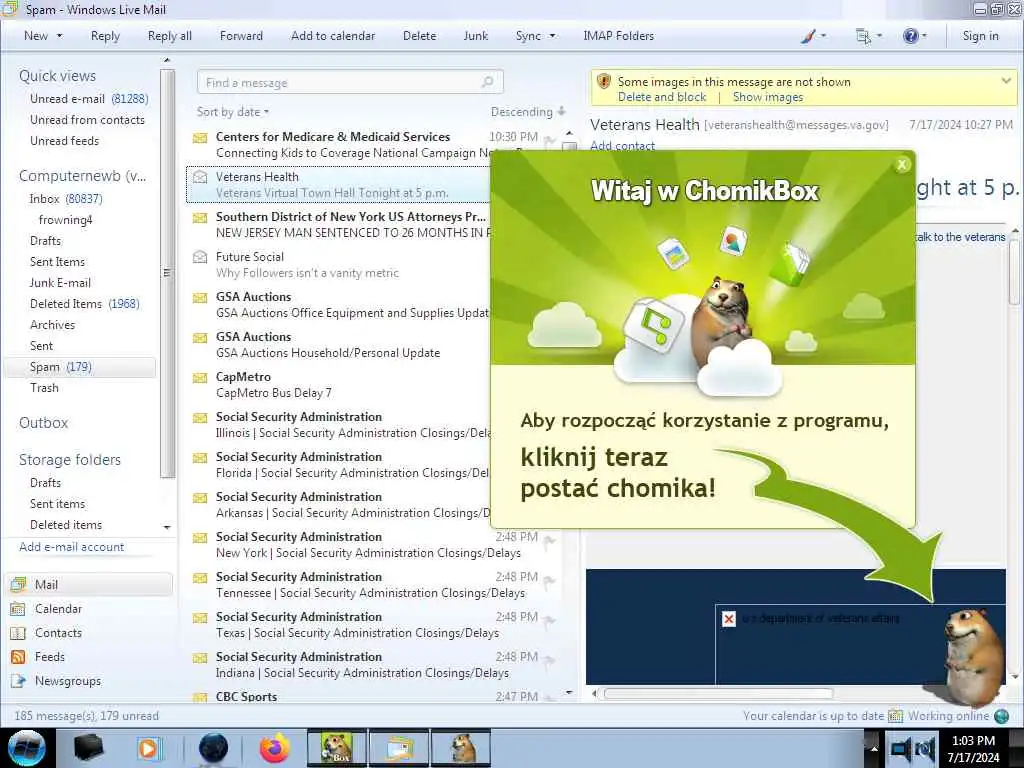Select Unread from contacts view
The image size is (1024, 768).
tap(88, 120)
